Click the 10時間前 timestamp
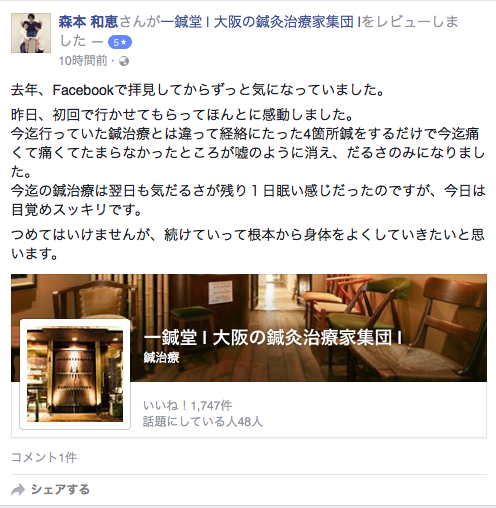496x508 pixels. (83, 61)
